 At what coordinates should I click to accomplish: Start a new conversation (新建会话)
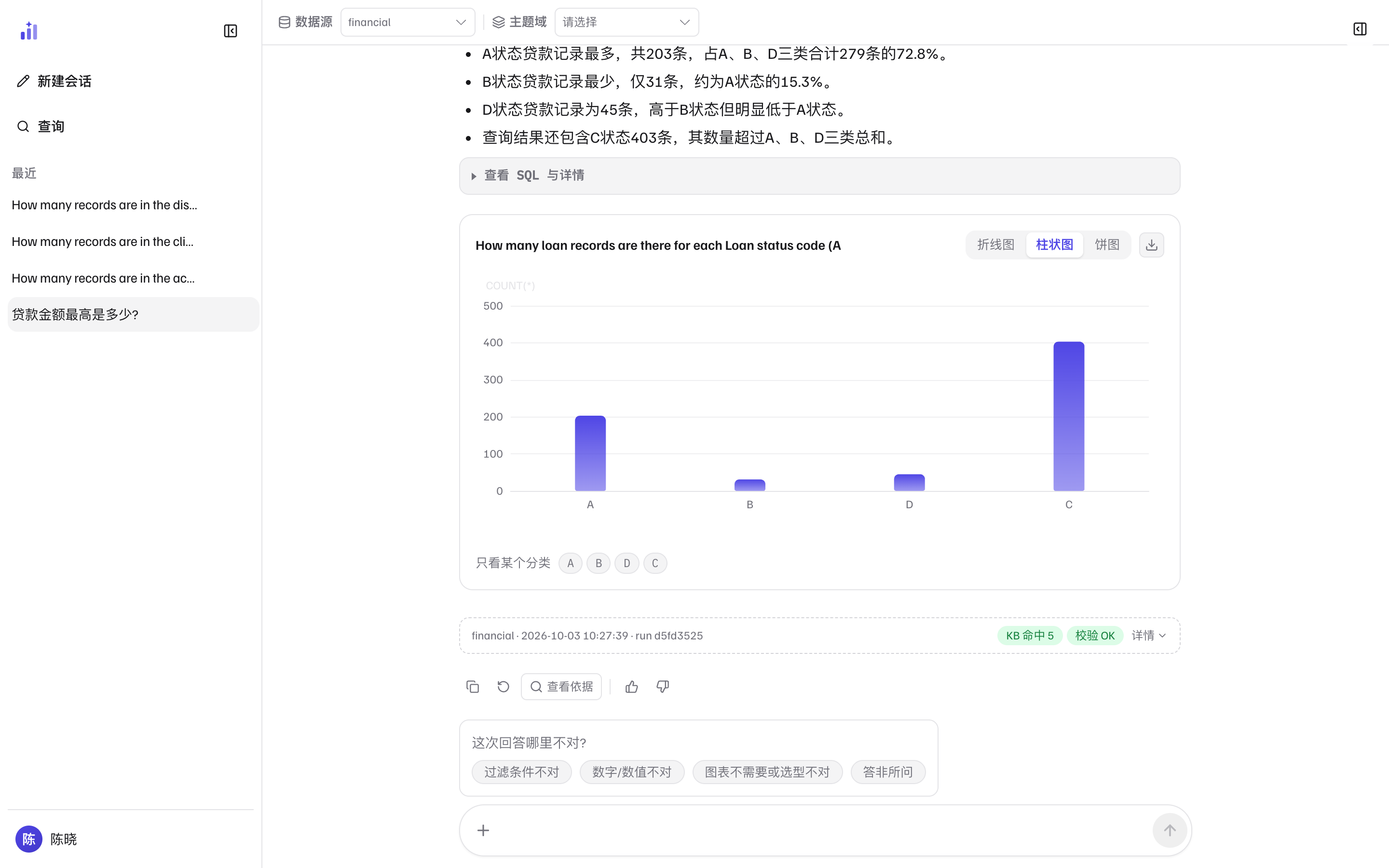pyautogui.click(x=54, y=81)
